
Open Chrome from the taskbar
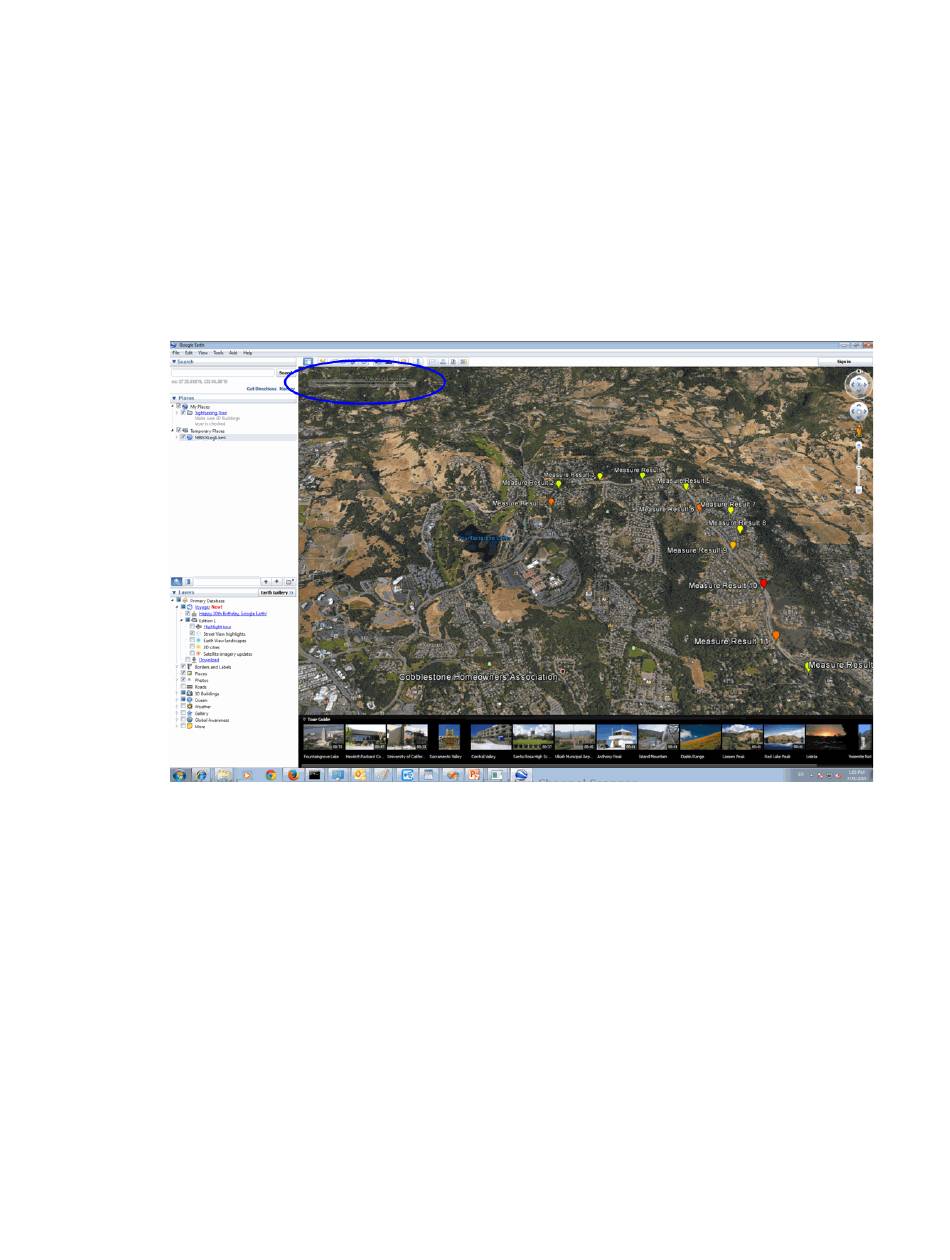click(271, 774)
